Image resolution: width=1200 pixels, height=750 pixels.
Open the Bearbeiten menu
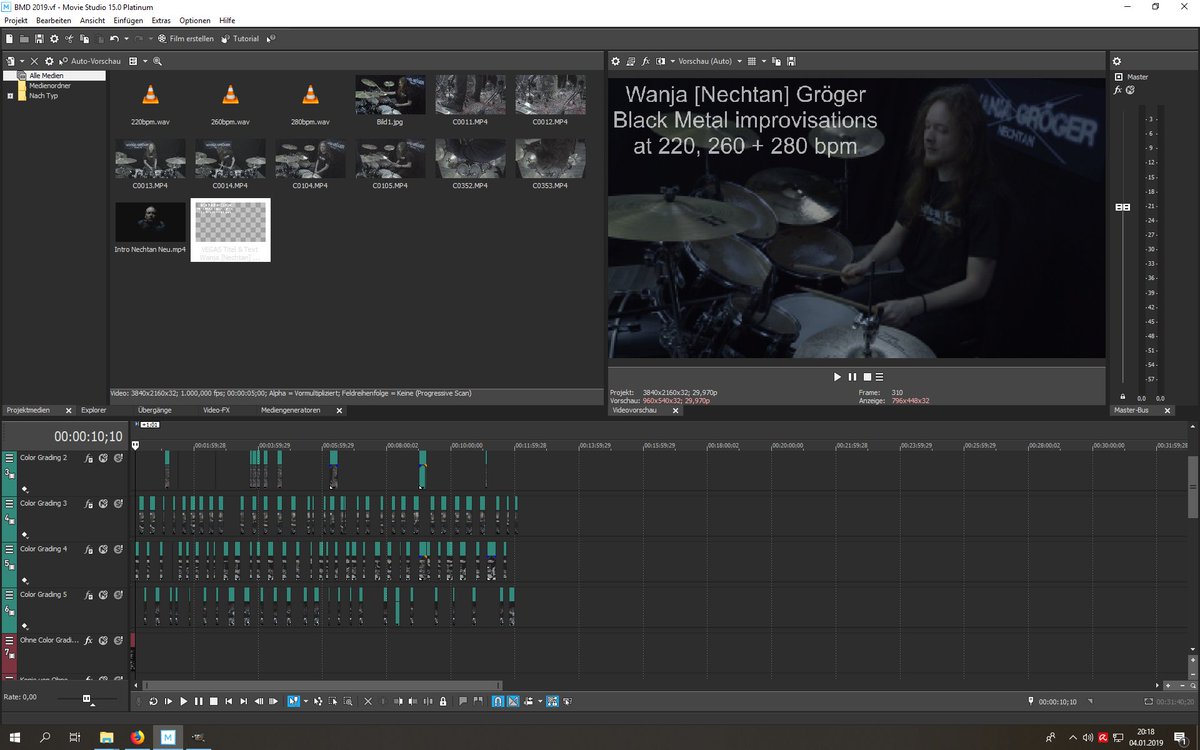[x=53, y=20]
